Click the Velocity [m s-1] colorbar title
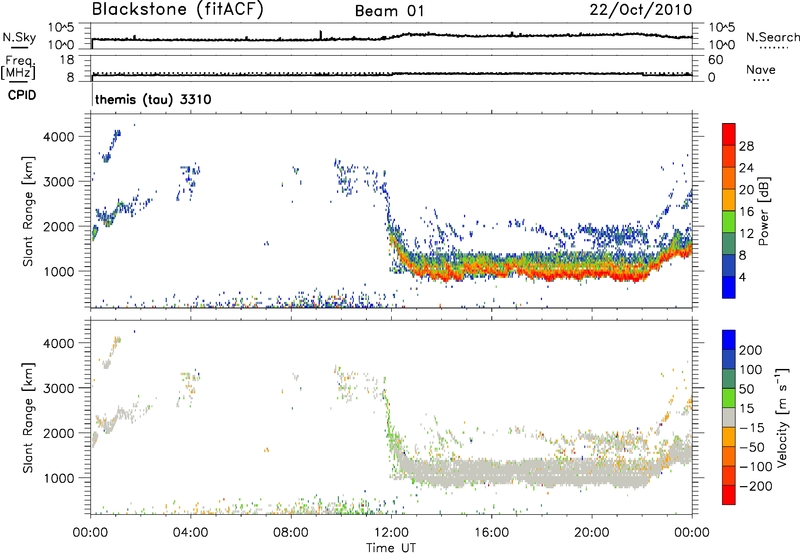The width and height of the screenshot is (800, 554). click(x=782, y=417)
